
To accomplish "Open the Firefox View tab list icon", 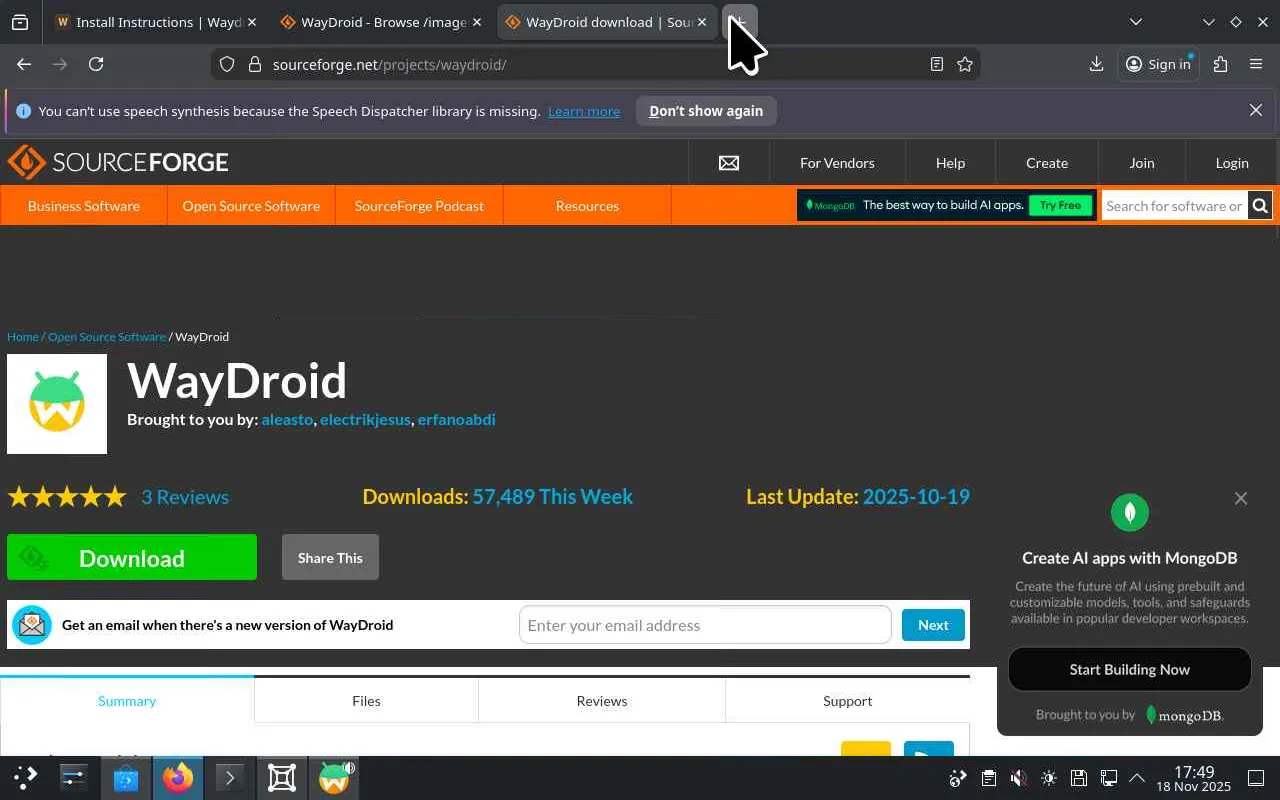I will pyautogui.click(x=20, y=22).
